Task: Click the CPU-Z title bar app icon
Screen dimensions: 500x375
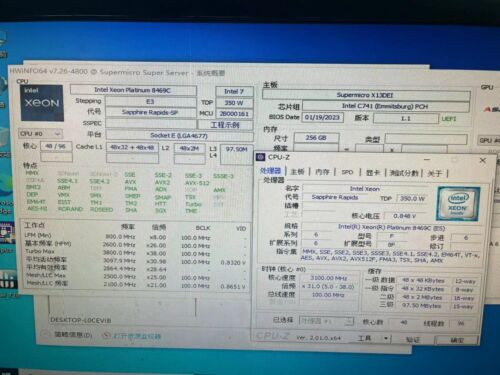Action: (261, 157)
